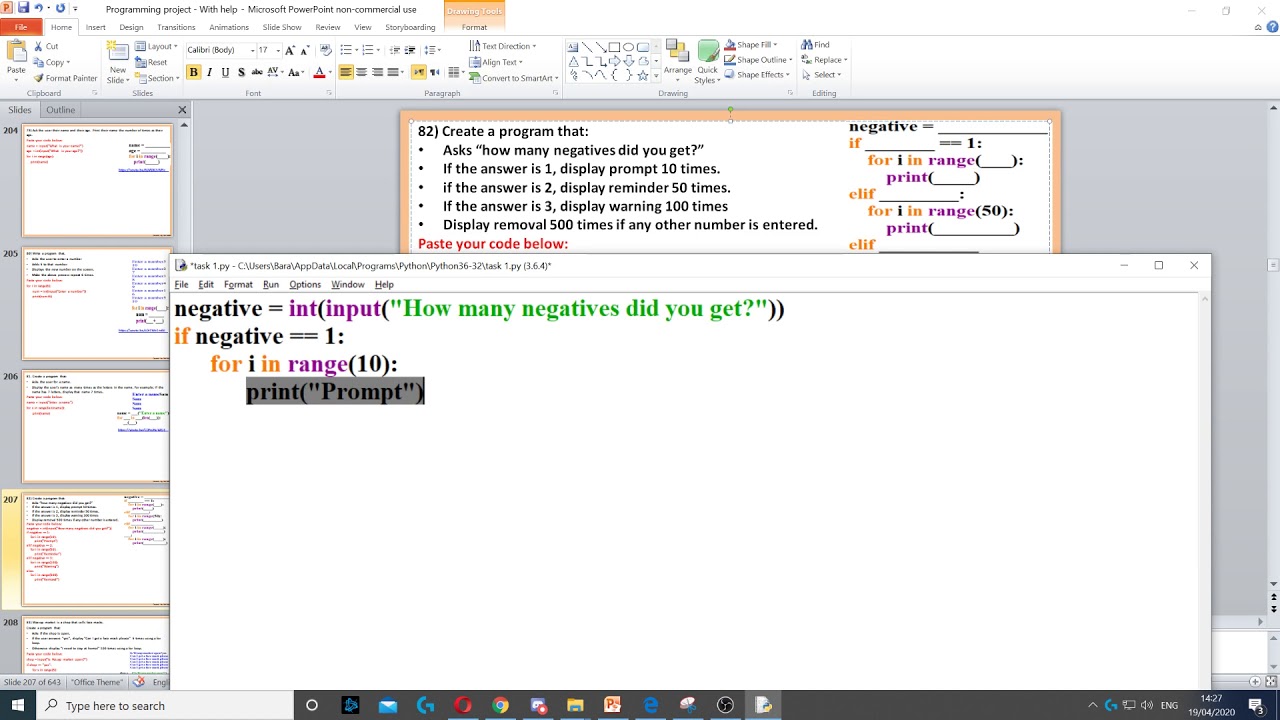Open the Options menu in the Python editor
Viewport: 1280px width, 720px height.
pyautogui.click(x=305, y=285)
